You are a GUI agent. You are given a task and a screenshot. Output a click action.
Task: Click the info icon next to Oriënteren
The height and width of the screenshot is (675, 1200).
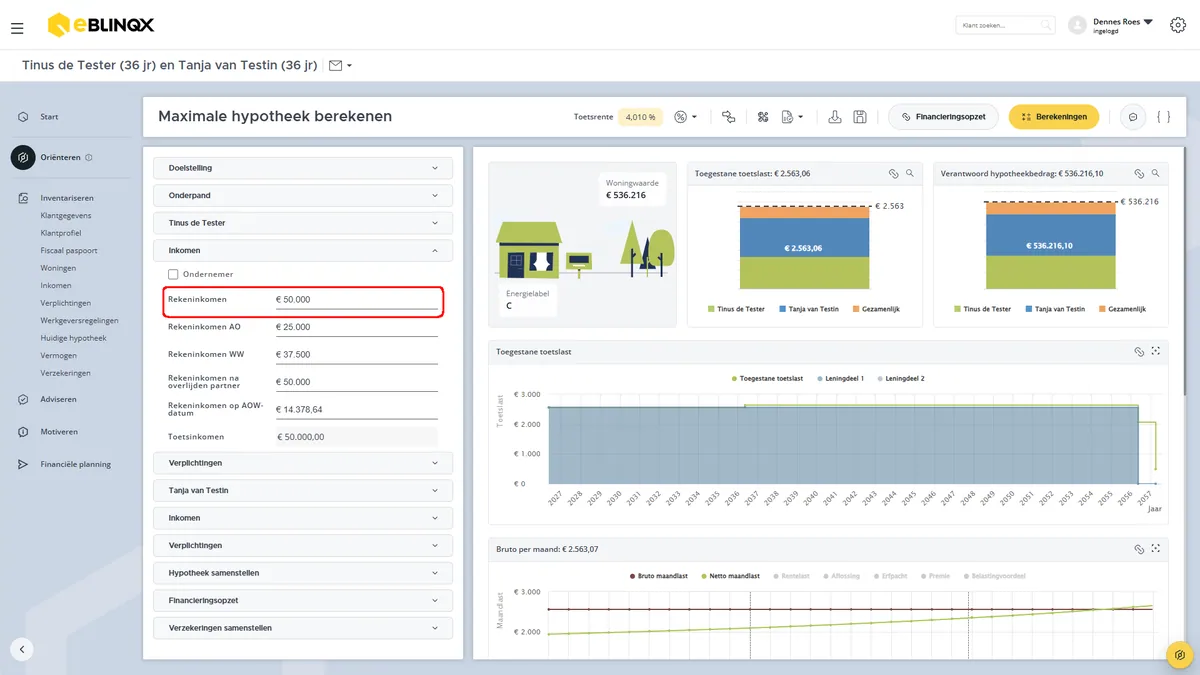(x=89, y=157)
